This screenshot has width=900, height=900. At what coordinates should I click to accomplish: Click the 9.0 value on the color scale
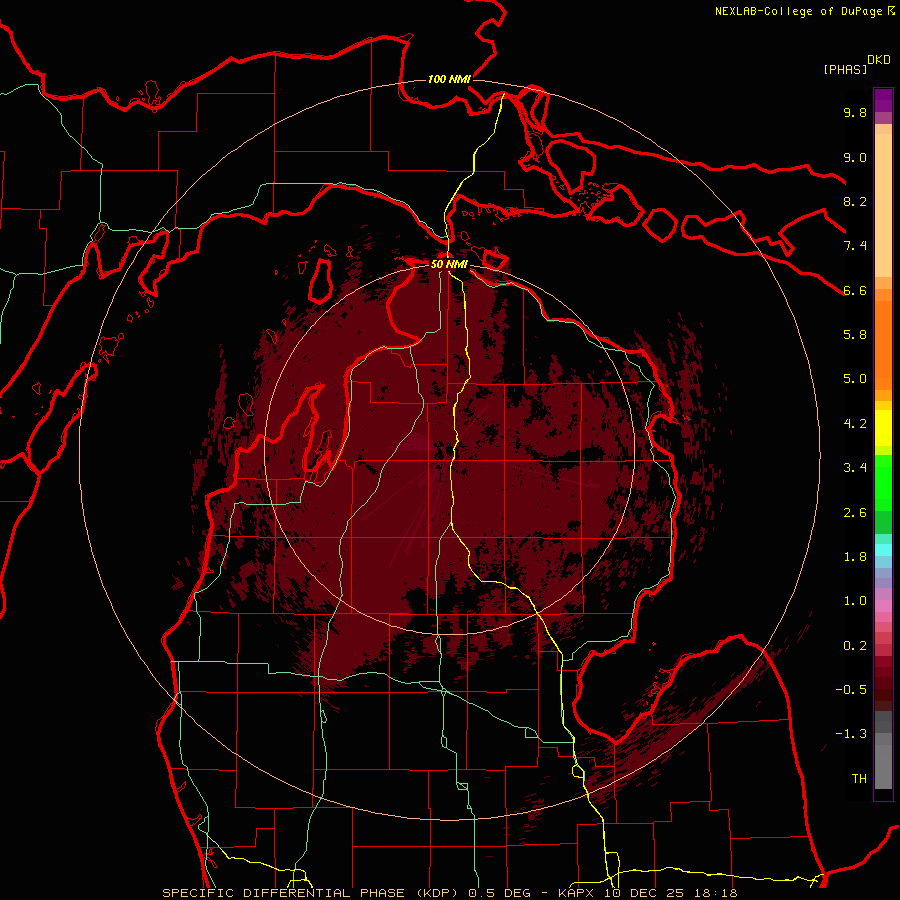tap(855, 157)
